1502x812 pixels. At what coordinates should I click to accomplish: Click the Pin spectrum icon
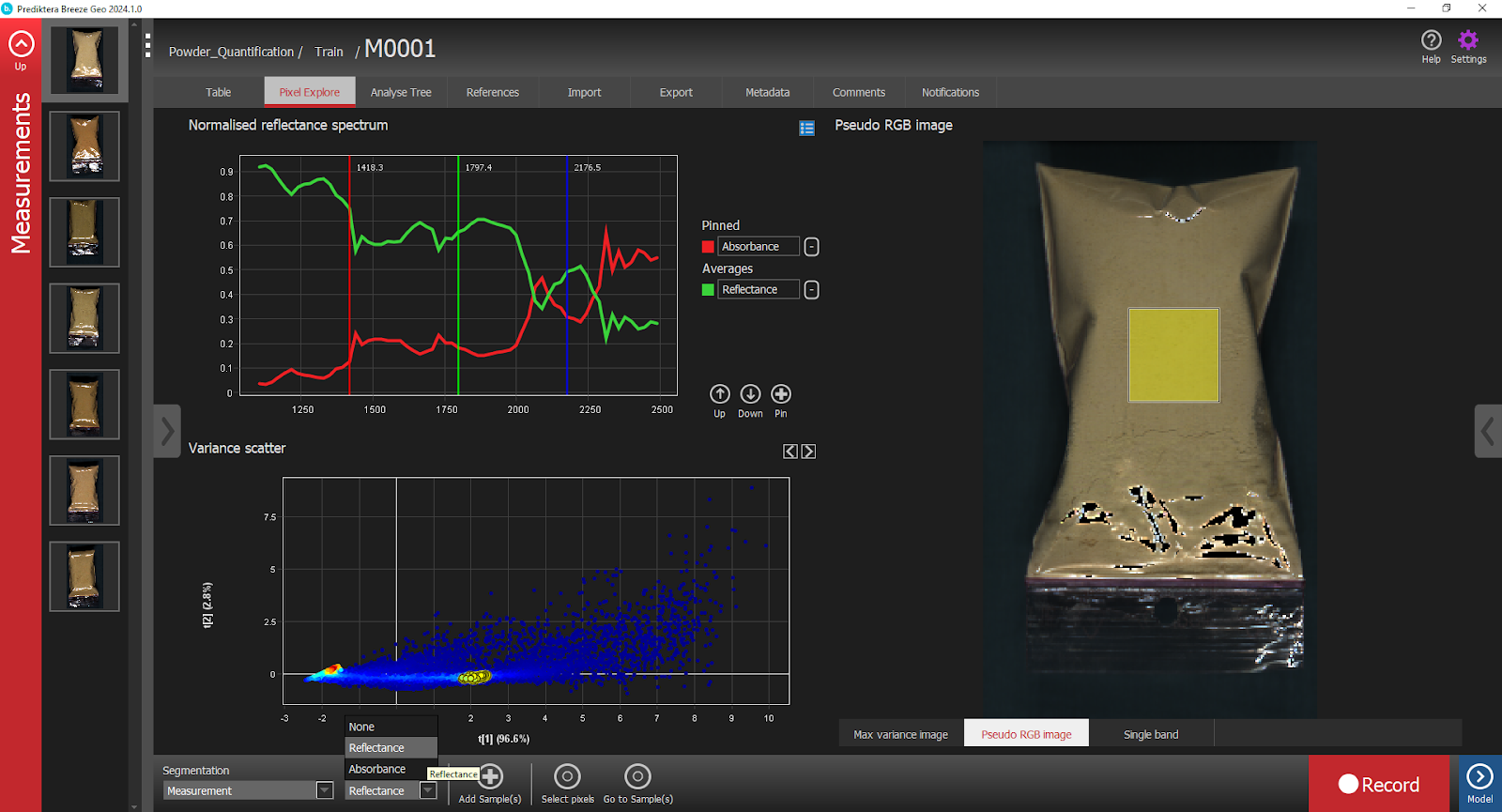click(780, 394)
